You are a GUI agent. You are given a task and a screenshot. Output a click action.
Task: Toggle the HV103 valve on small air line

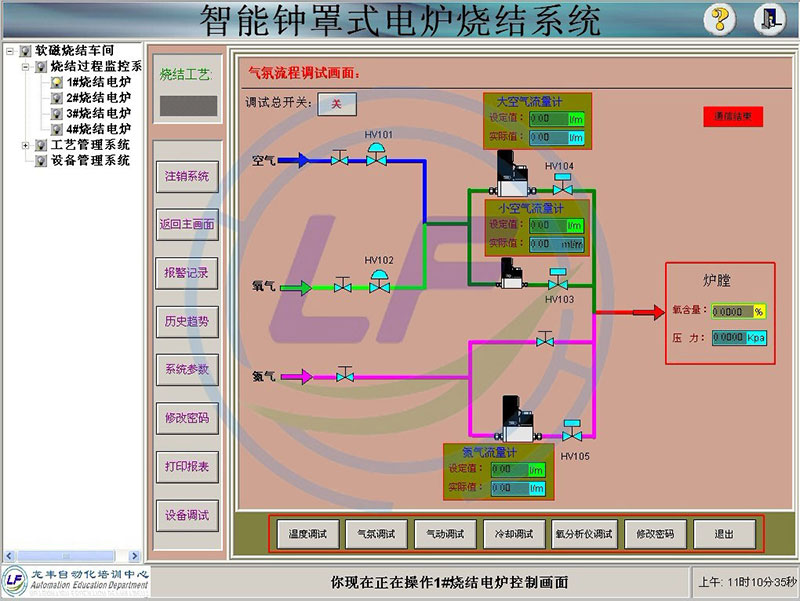click(558, 280)
